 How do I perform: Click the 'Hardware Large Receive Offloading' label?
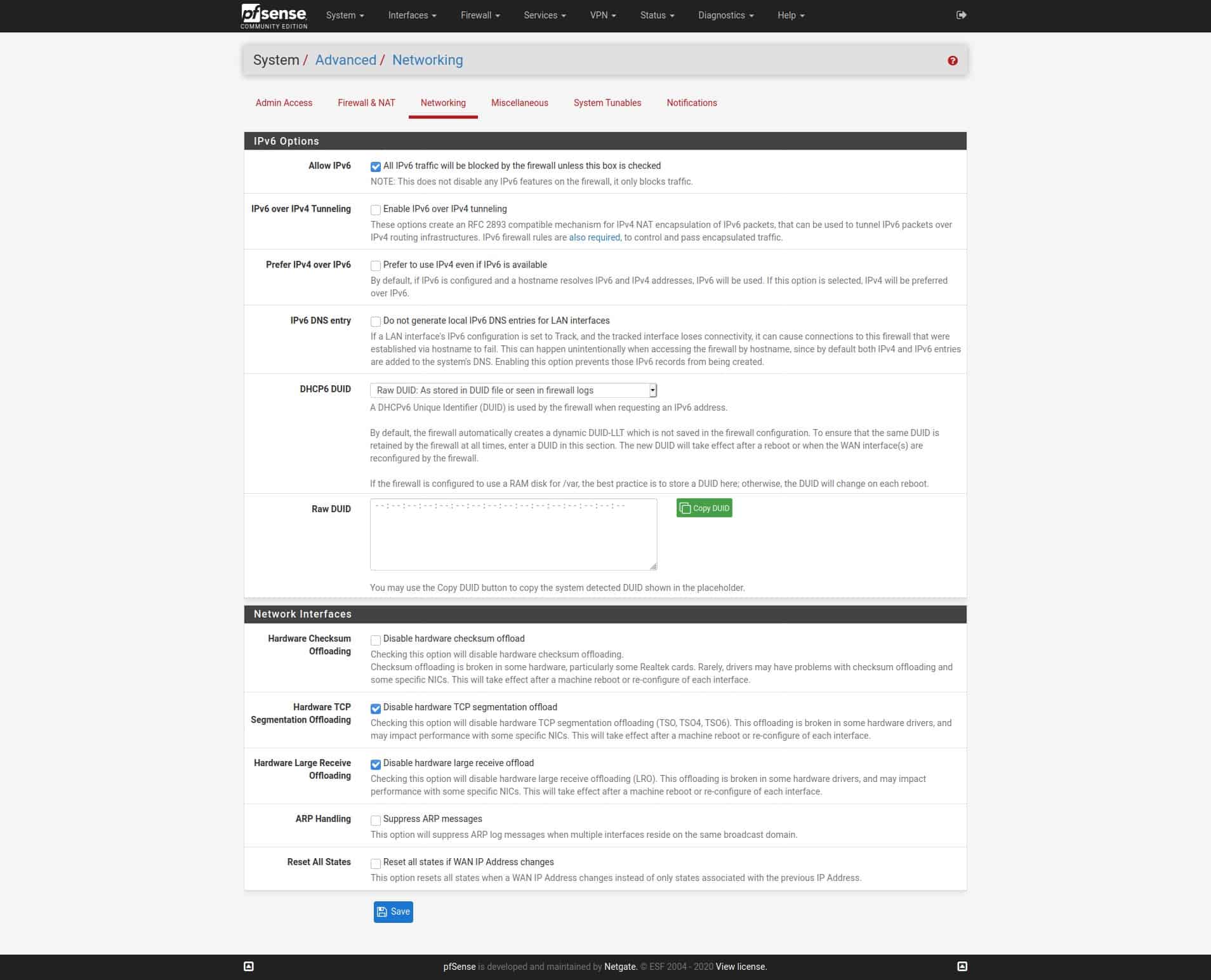click(x=302, y=769)
